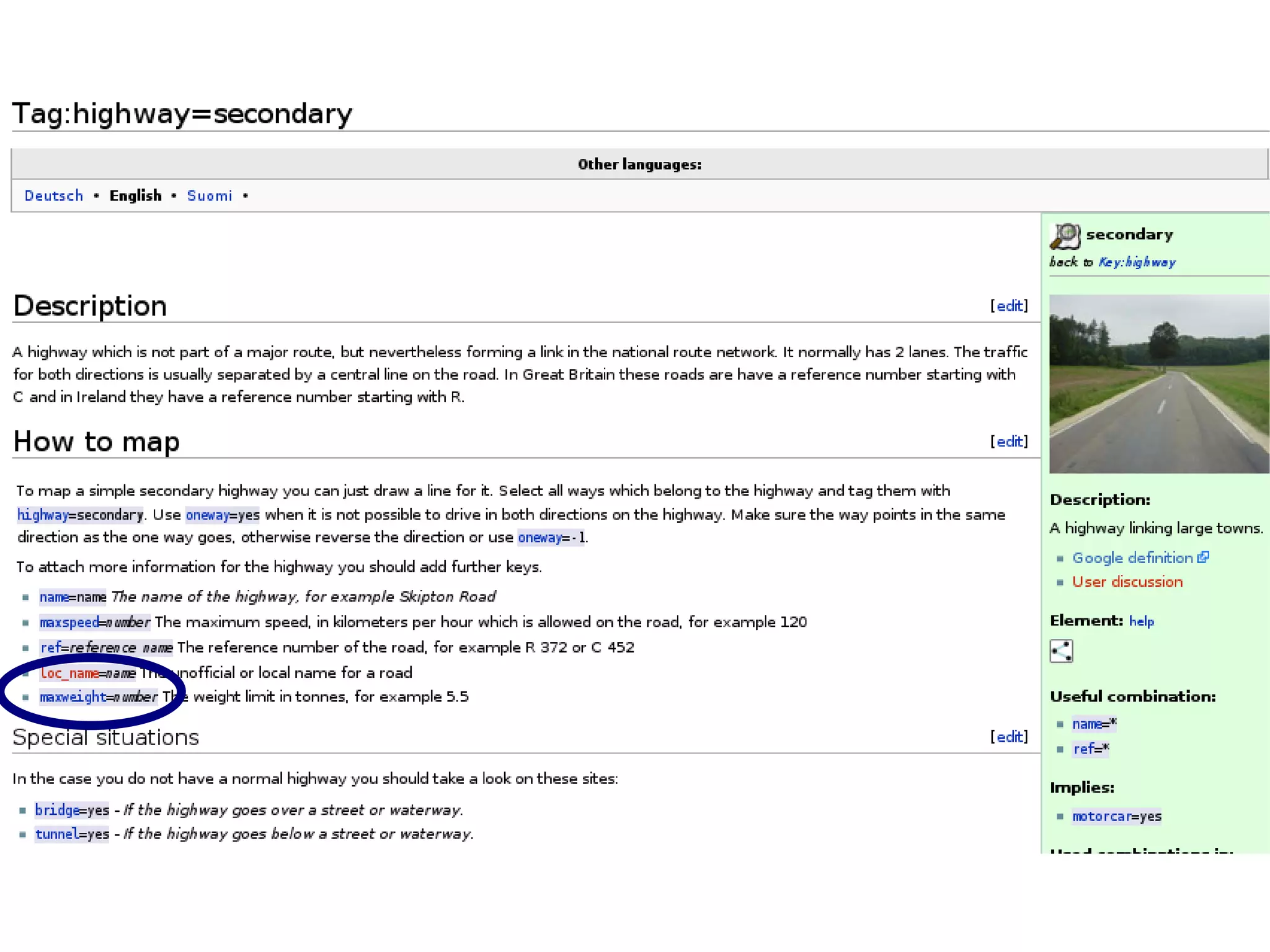Edit the Special situations section

tap(1009, 737)
